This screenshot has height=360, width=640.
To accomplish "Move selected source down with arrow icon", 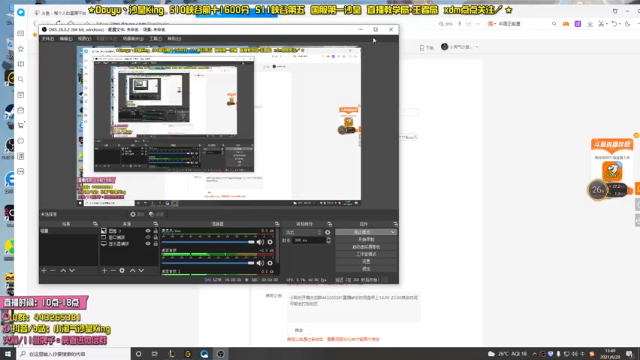I will click(141, 271).
